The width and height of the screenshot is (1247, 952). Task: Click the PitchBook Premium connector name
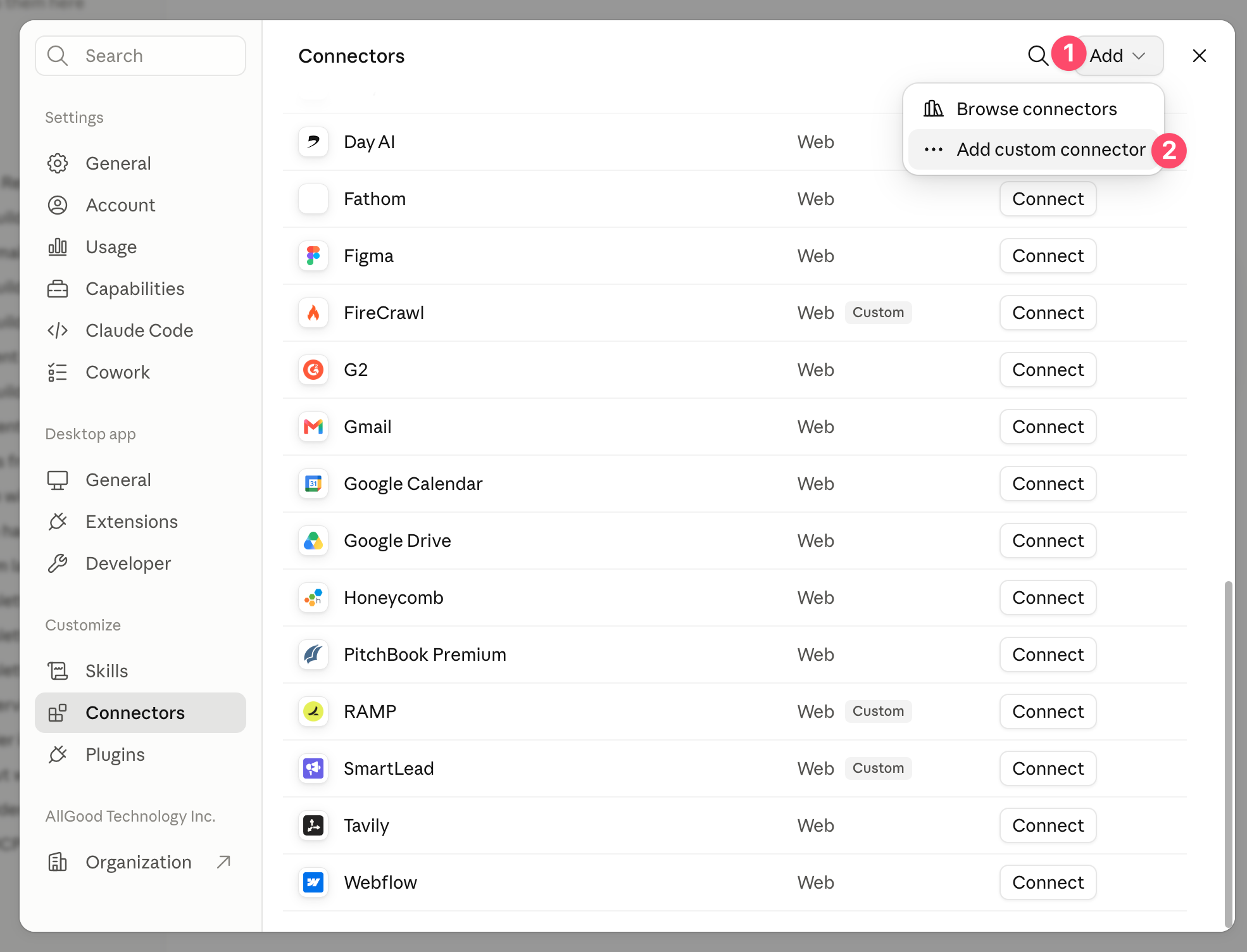click(425, 654)
